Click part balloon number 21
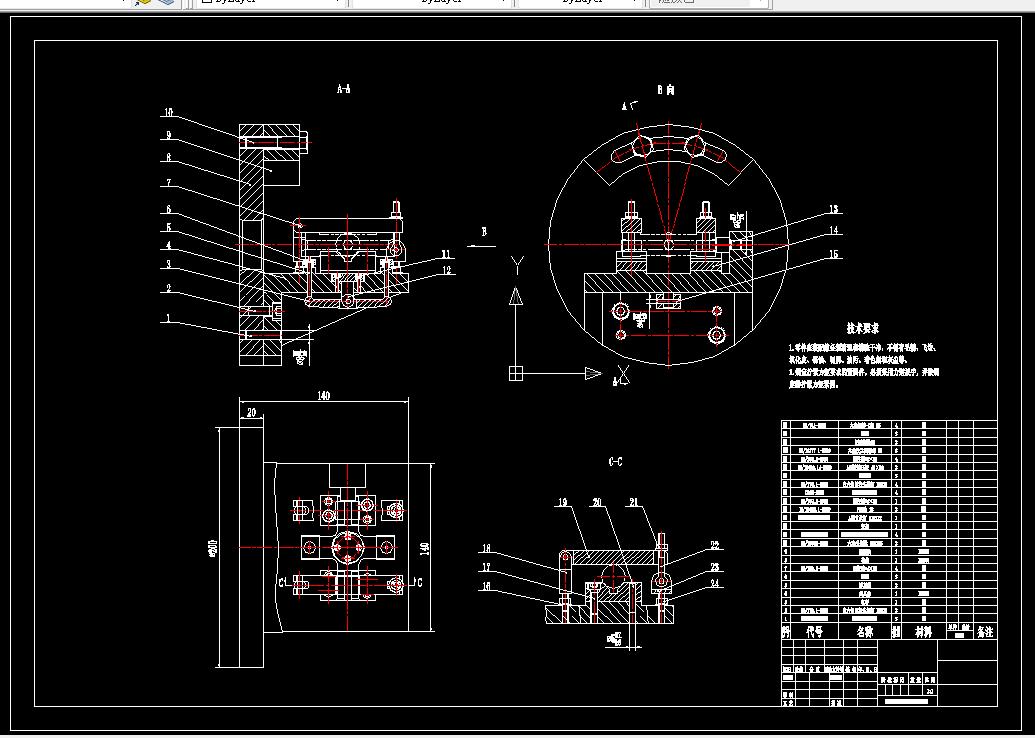 click(x=634, y=502)
